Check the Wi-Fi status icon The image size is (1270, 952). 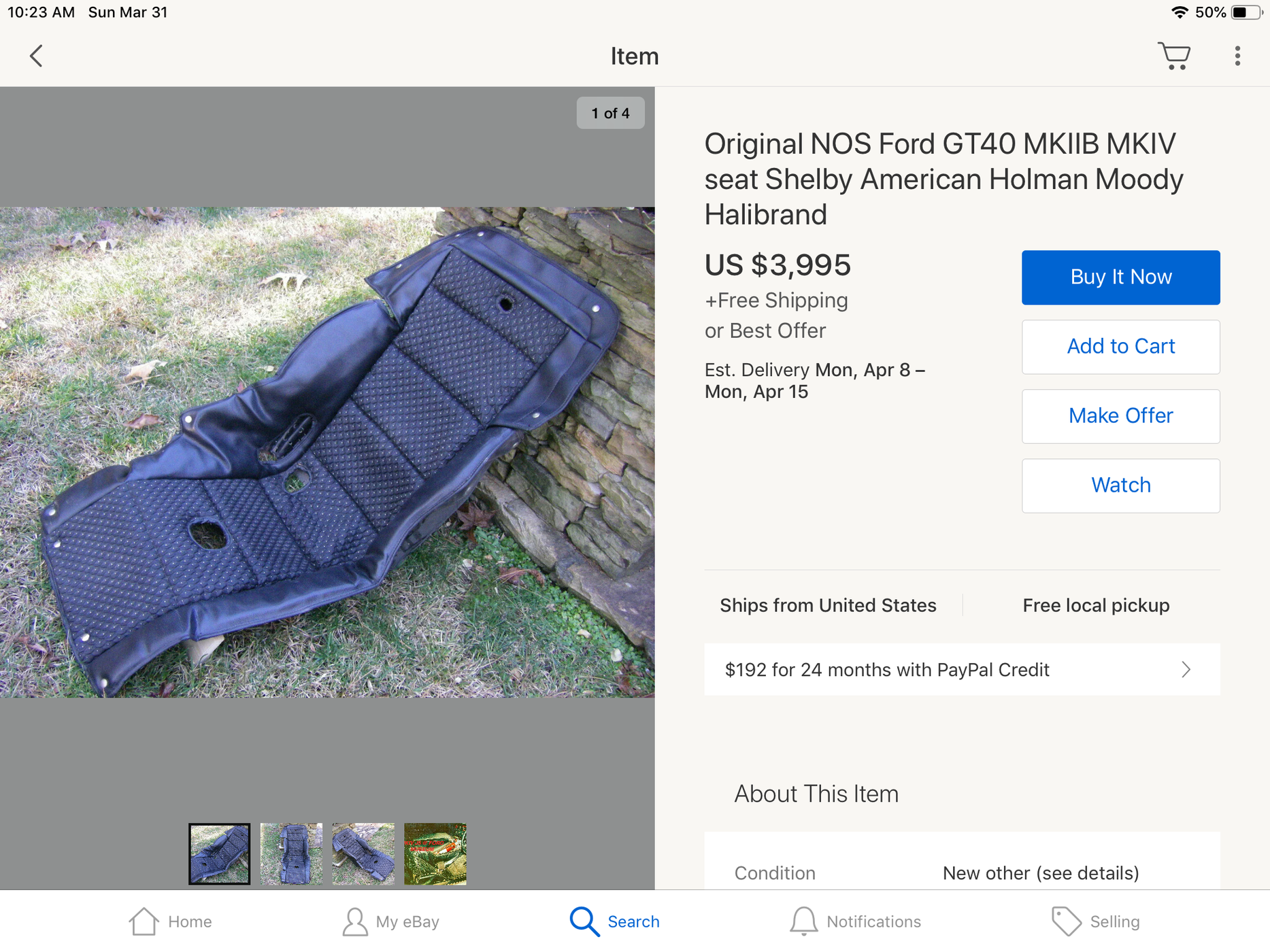1180,12
